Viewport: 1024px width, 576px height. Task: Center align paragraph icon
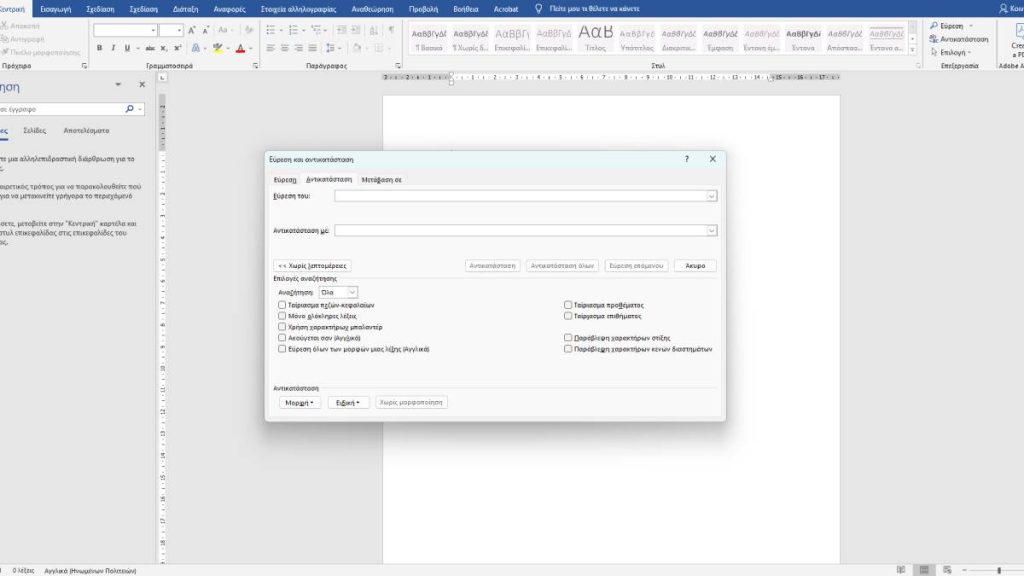click(x=285, y=48)
